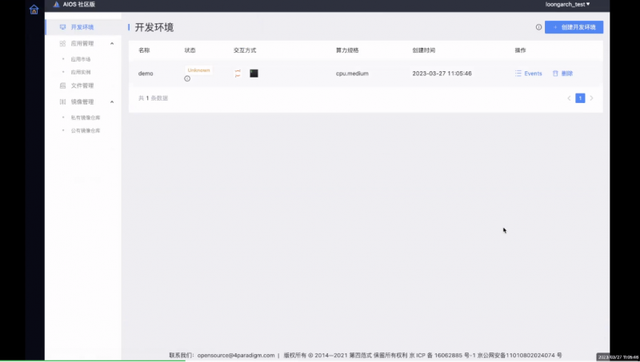Click the cpu.medium spec cell

(352, 73)
